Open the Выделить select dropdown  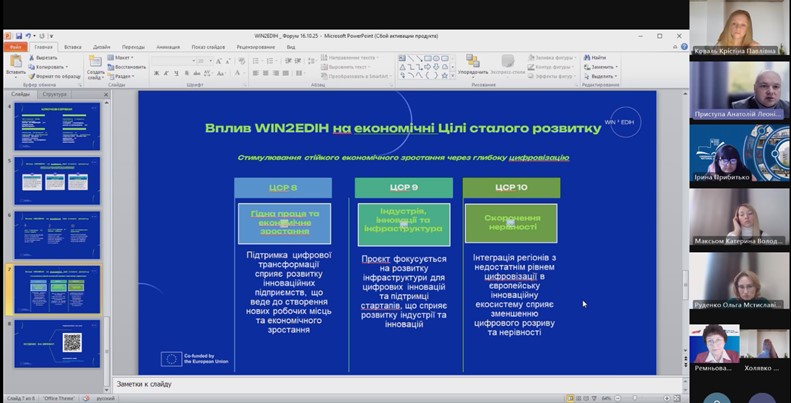coord(601,76)
